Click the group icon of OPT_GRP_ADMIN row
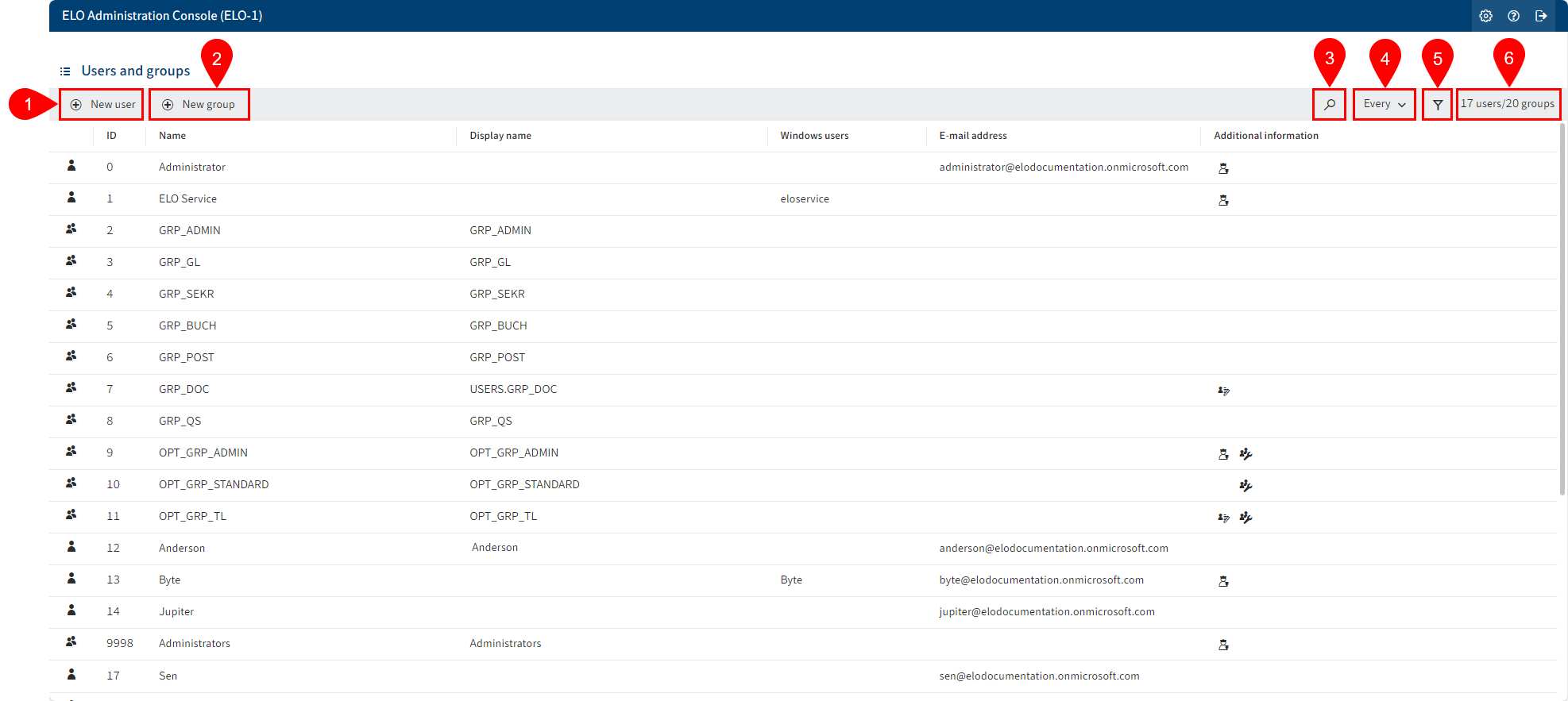This screenshot has height=701, width=1568. pyautogui.click(x=71, y=451)
